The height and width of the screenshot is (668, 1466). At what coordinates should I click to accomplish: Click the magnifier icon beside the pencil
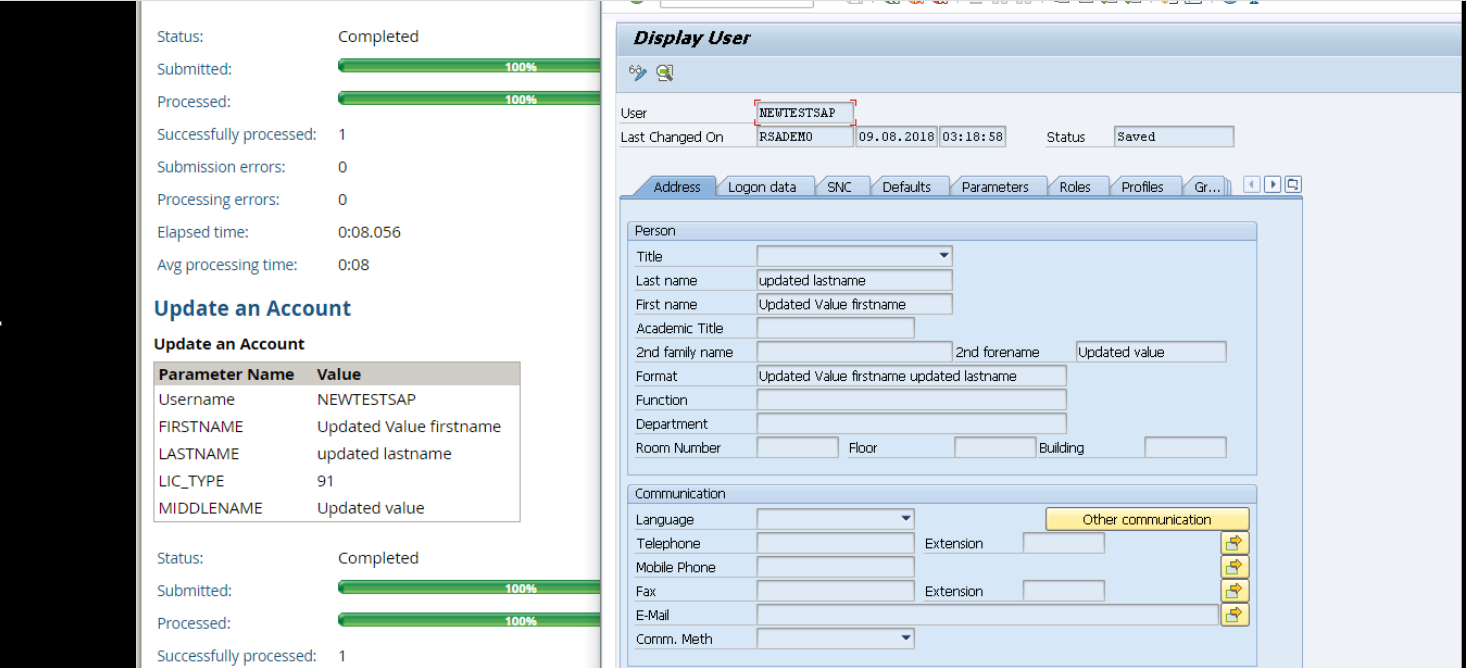click(x=665, y=73)
